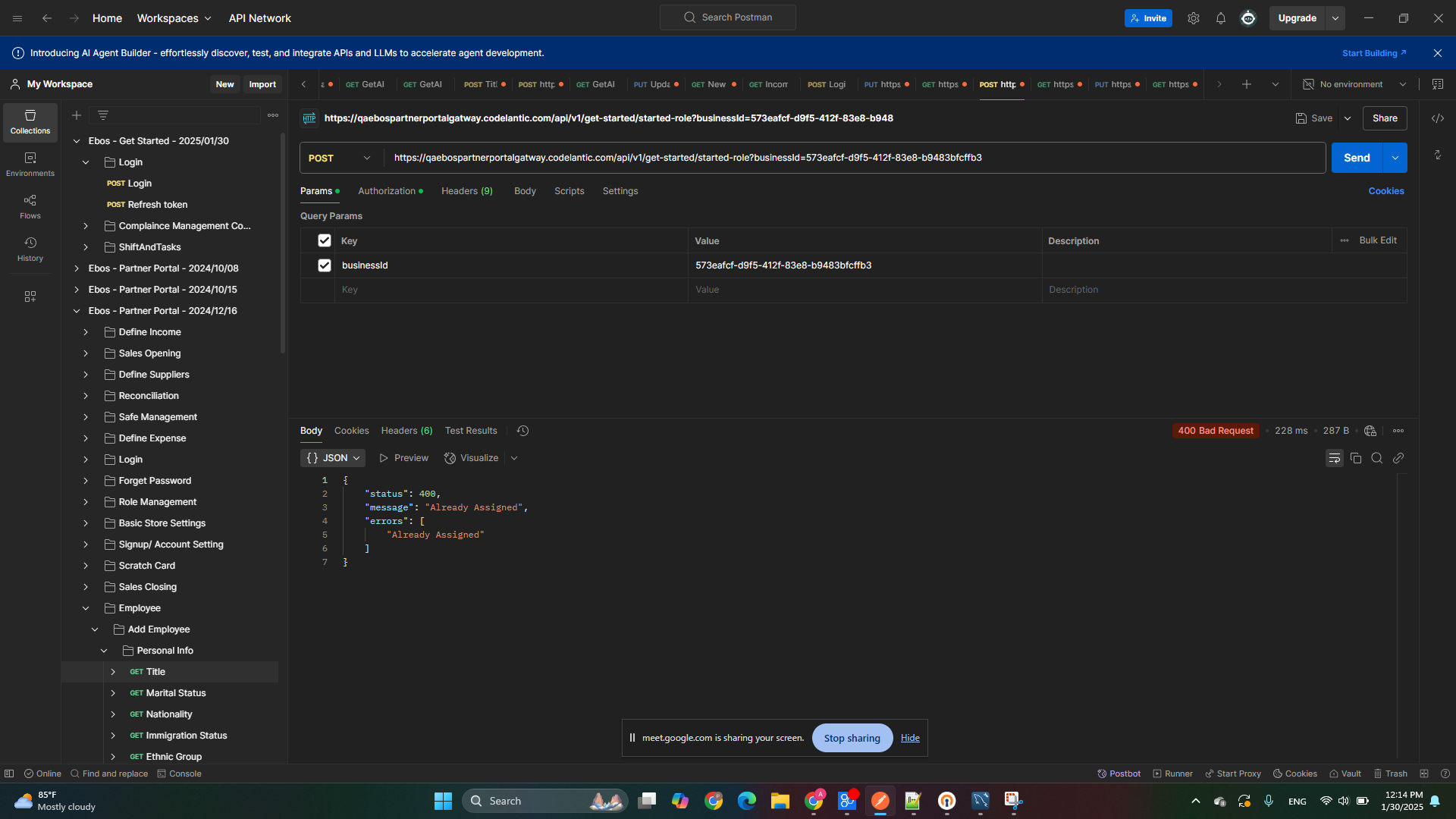Switch to the request Body tab
Viewport: 1456px width, 819px height.
(525, 191)
